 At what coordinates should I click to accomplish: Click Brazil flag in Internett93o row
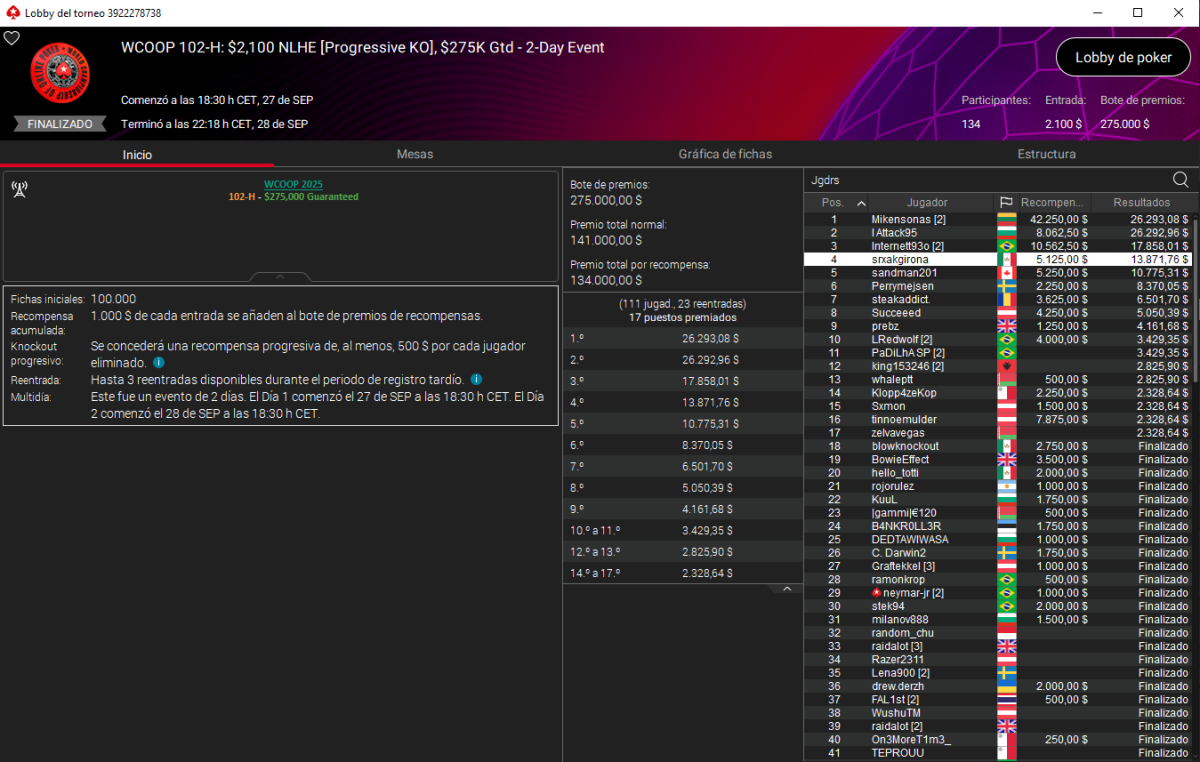click(x=1006, y=246)
